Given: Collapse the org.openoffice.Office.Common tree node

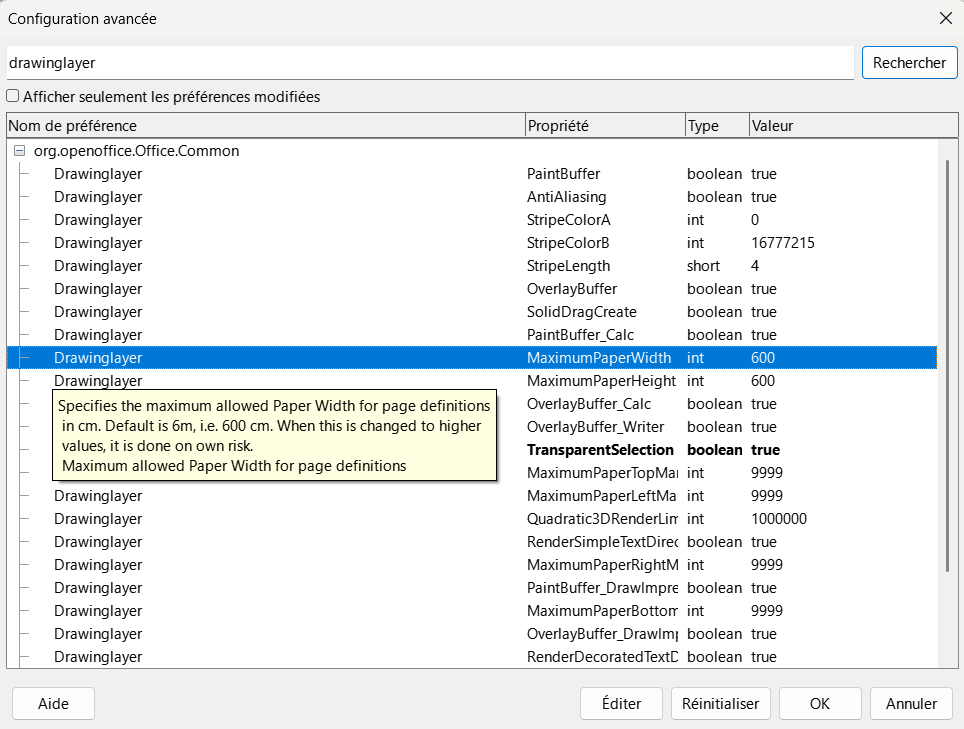Looking at the screenshot, I should (x=20, y=151).
